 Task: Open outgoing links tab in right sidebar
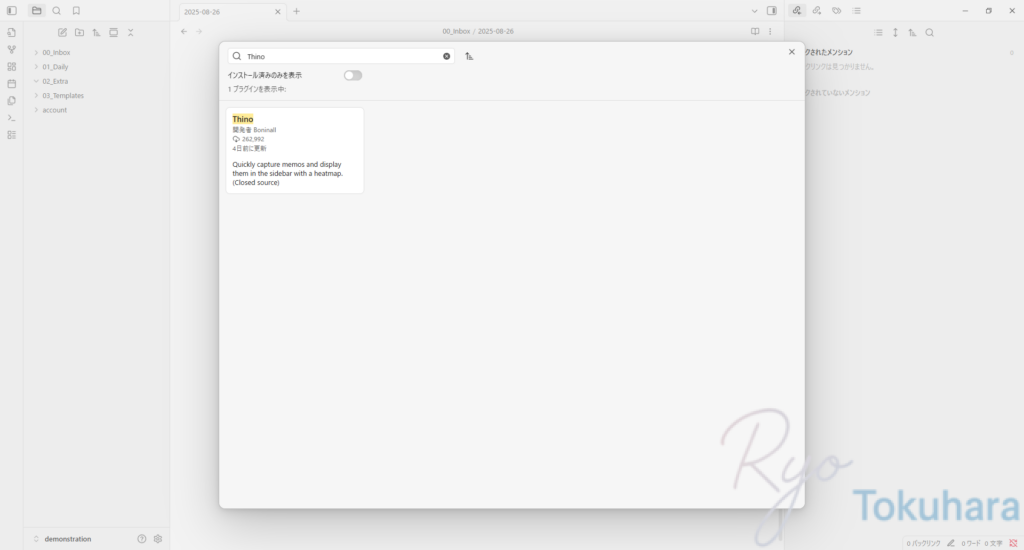coord(816,10)
